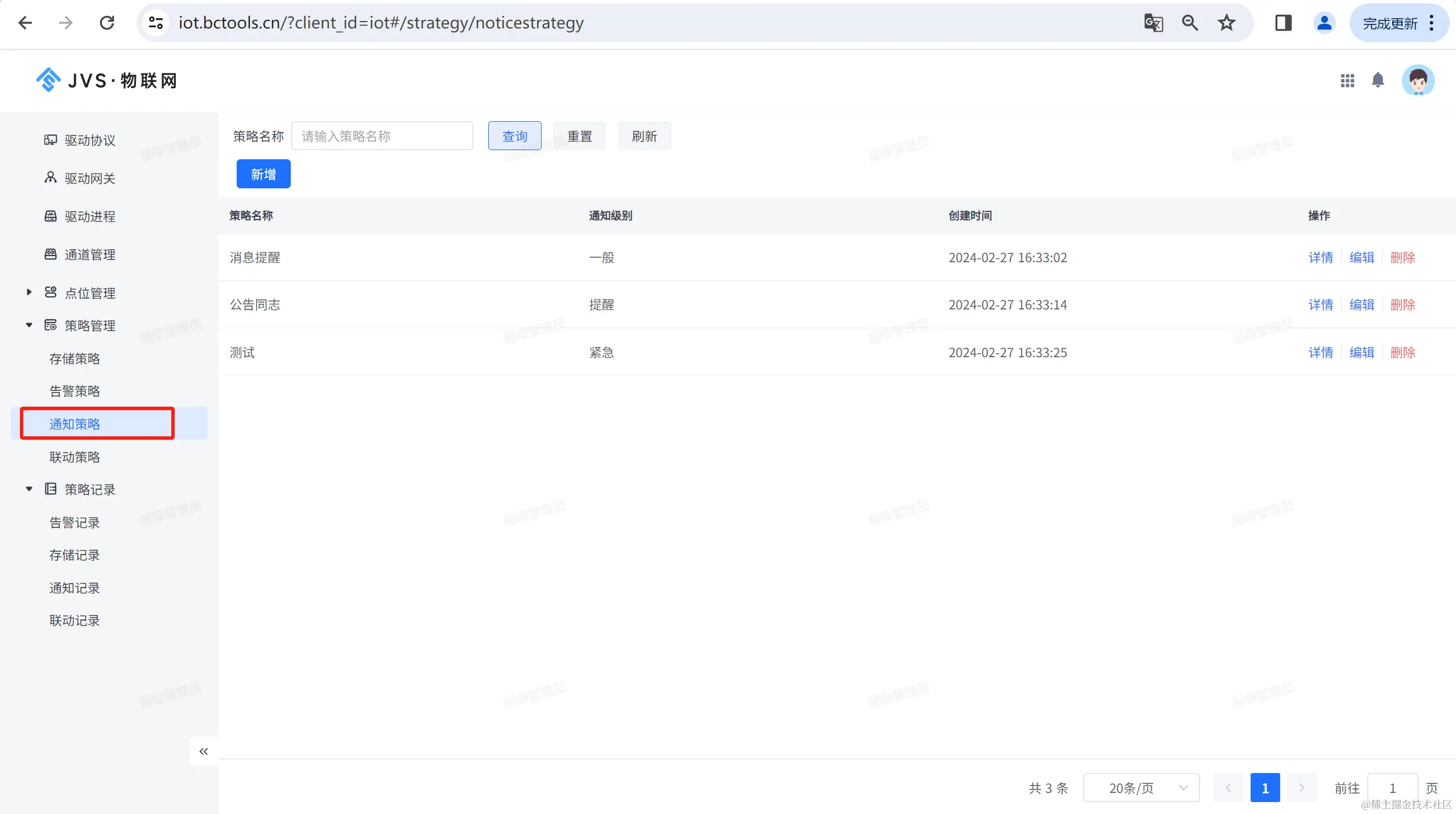Focus the 策略名称 search input field

pos(382,137)
